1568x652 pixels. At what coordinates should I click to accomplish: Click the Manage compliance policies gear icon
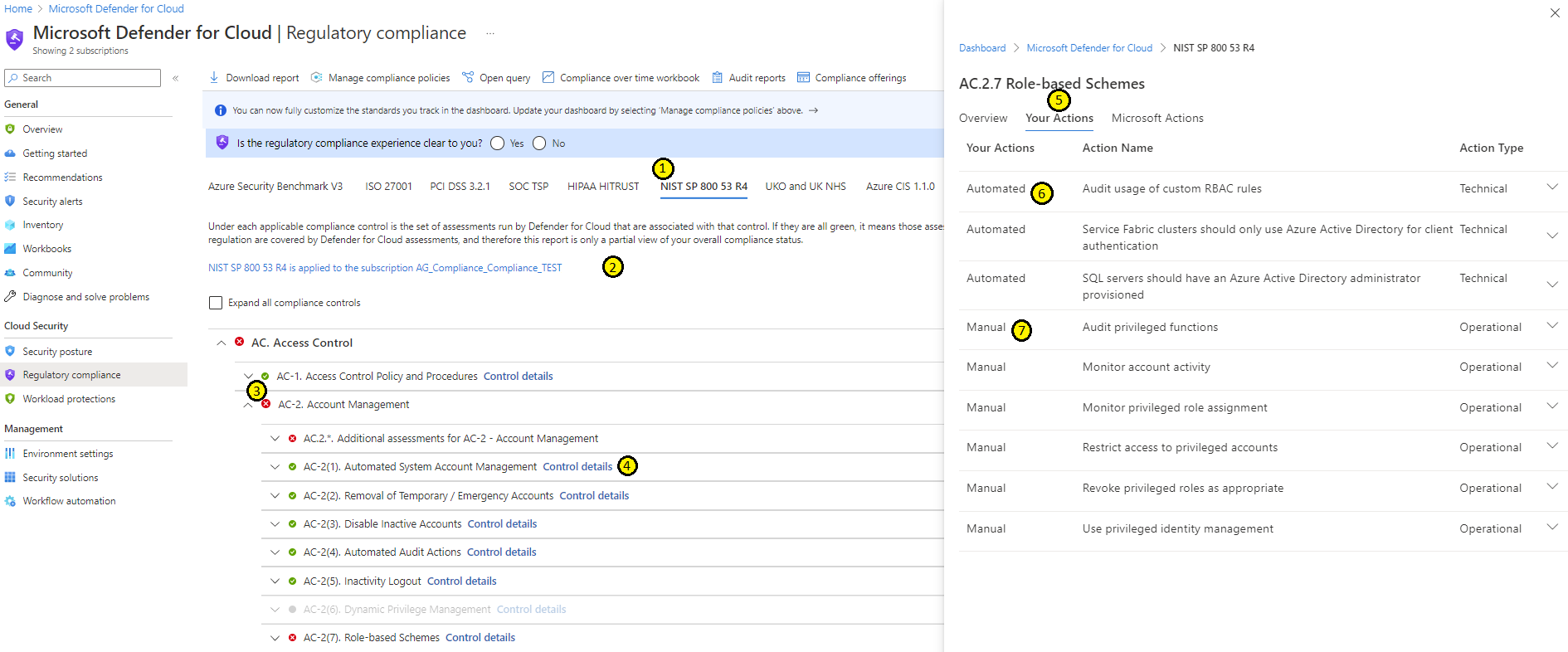(x=316, y=77)
